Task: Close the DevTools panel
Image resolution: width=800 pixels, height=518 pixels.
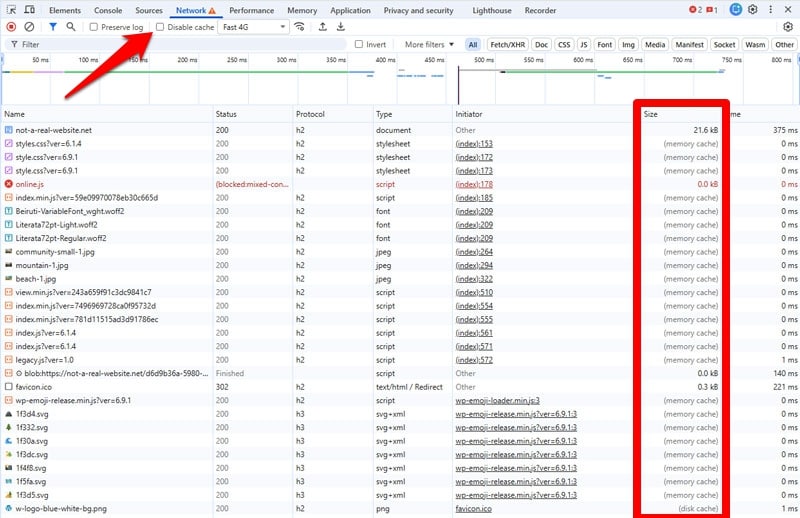Action: 788,9
